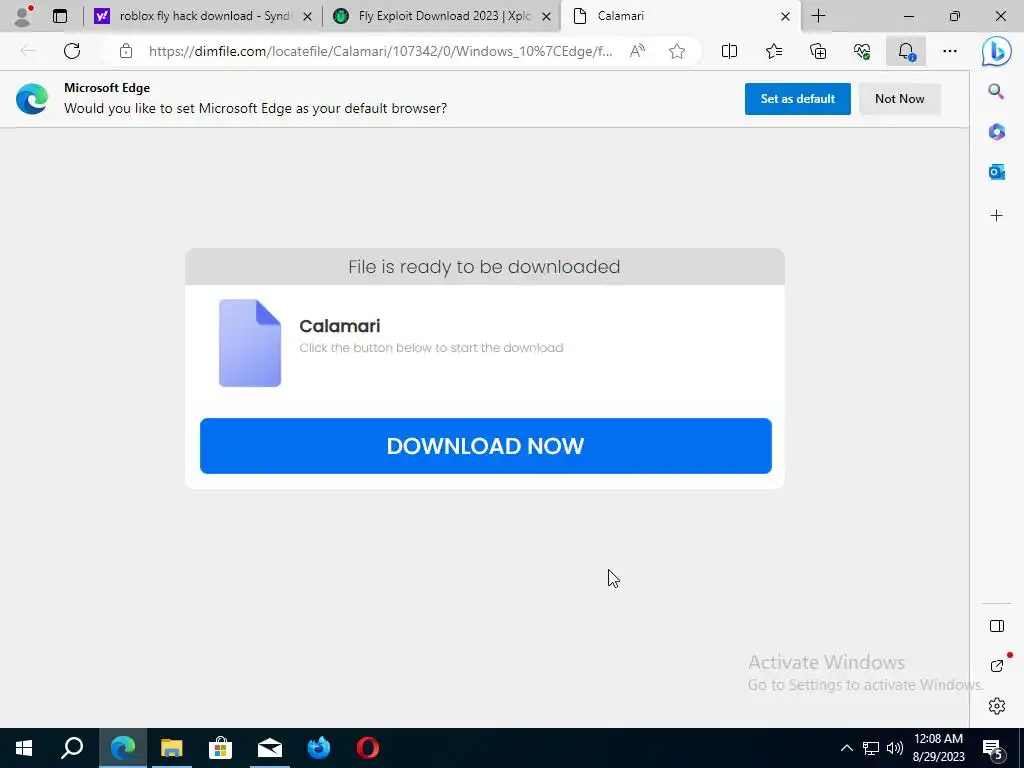Open the taskbar clock and date
Image resolution: width=1024 pixels, height=768 pixels.
click(x=938, y=748)
